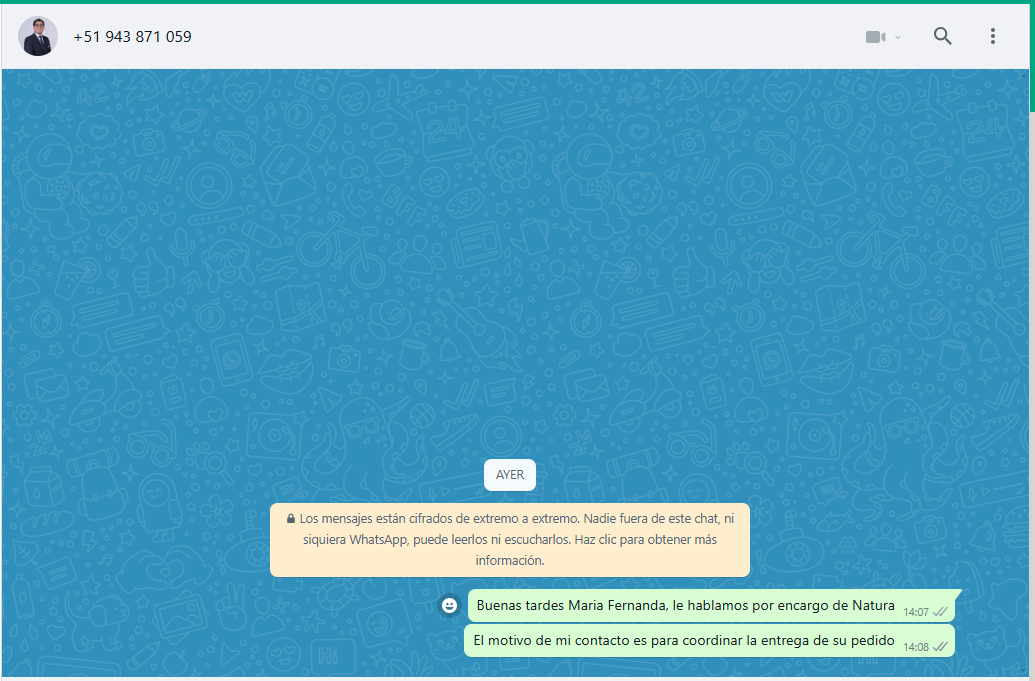The width and height of the screenshot is (1035, 681).
Task: Click the lock icon in encryption notice
Action: (290, 519)
